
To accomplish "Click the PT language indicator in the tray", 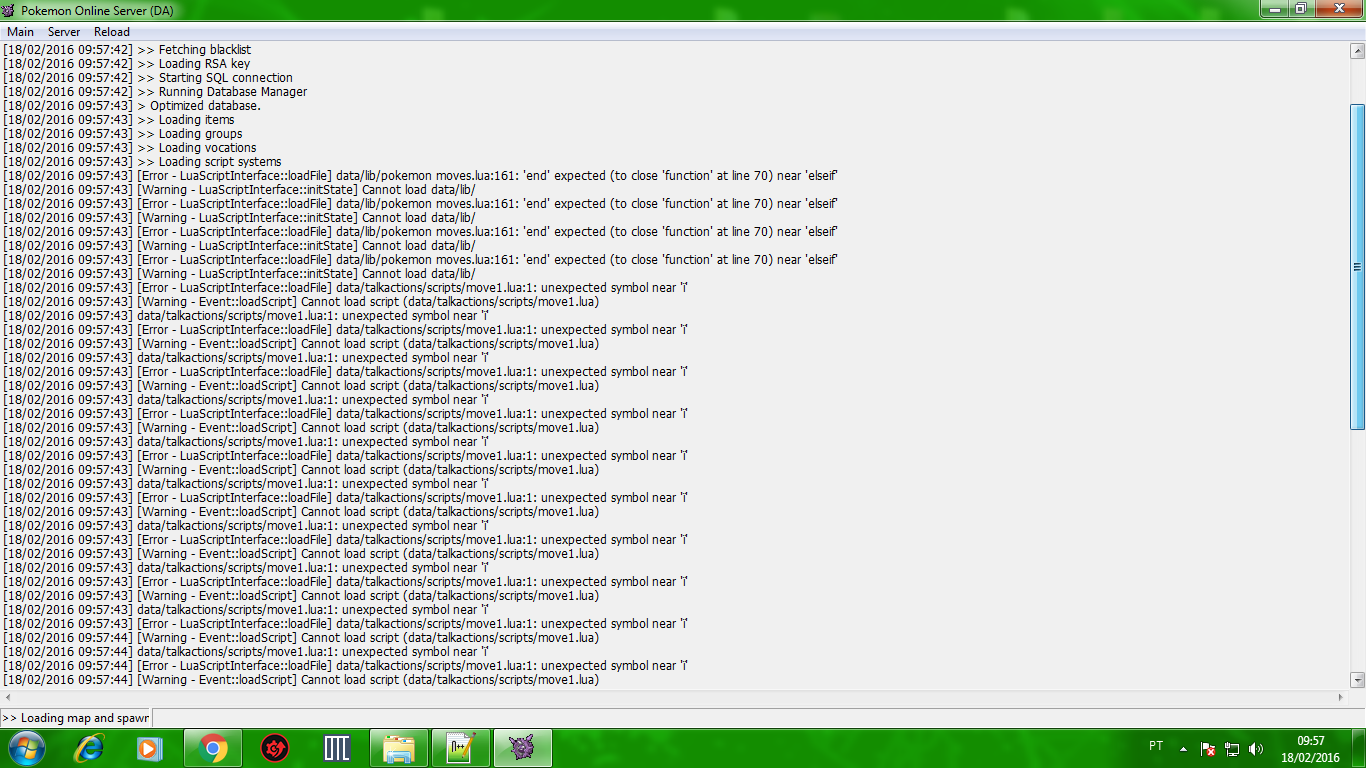I will pos(1156,746).
